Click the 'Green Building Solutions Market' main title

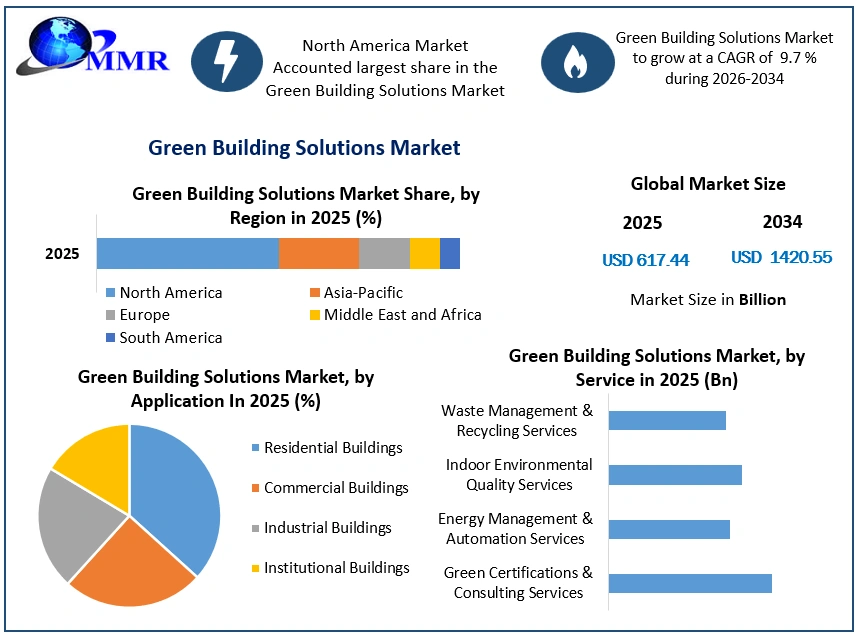(x=304, y=148)
